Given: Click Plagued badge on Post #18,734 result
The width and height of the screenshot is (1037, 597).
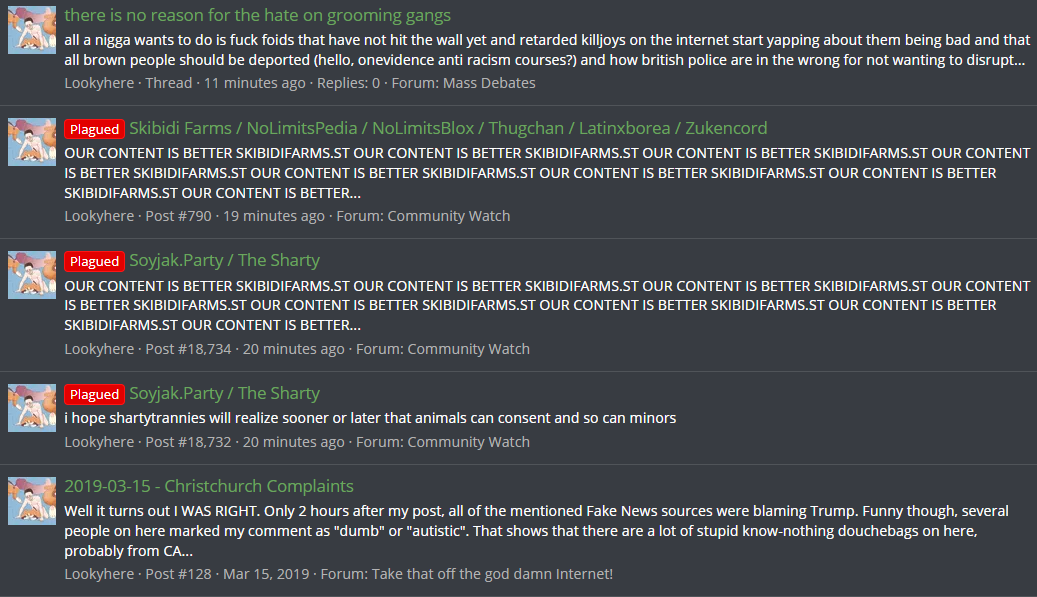Looking at the screenshot, I should coord(95,261).
